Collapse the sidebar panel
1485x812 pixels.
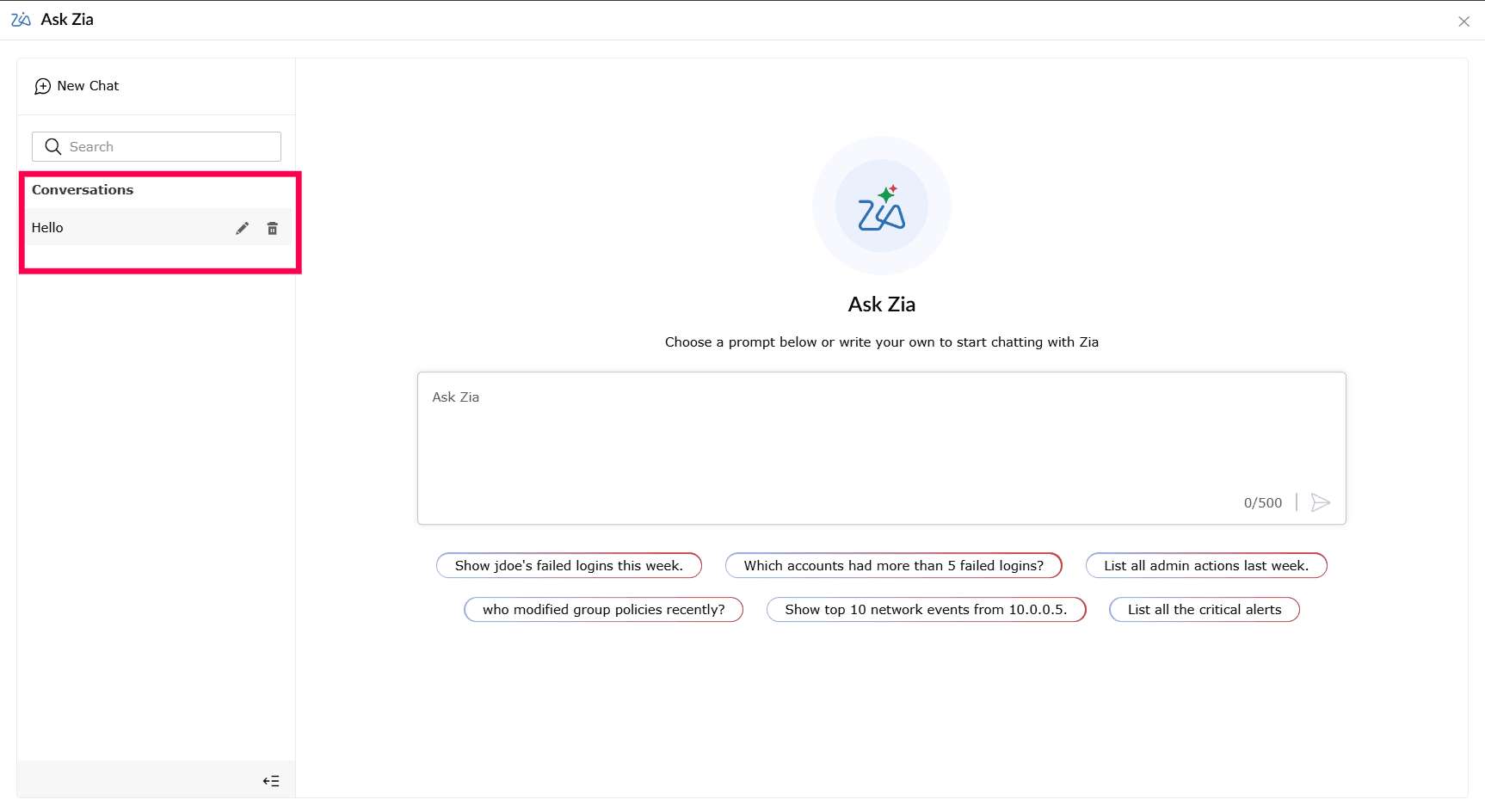pos(271,781)
